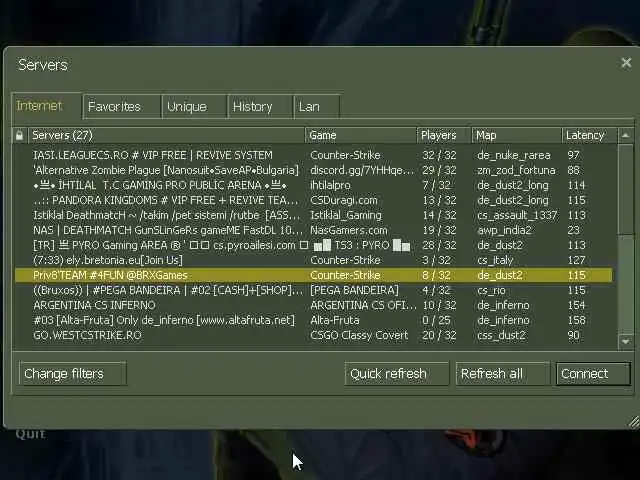
Task: Click the latency value 23
Action: [573, 230]
